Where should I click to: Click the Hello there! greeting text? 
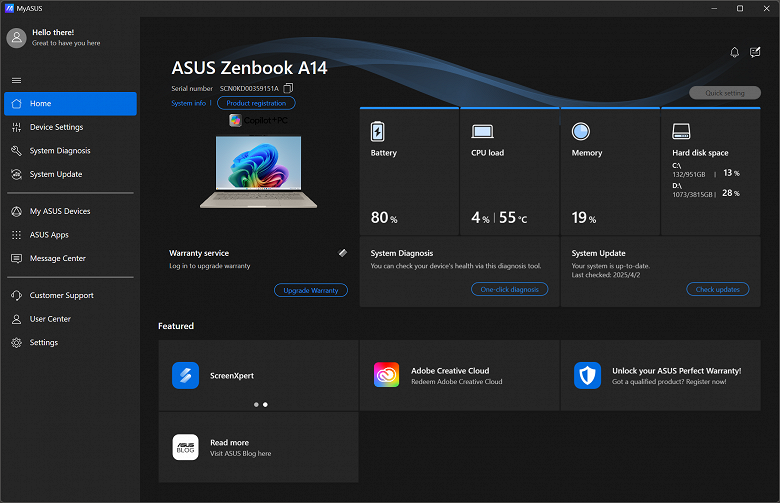click(53, 32)
